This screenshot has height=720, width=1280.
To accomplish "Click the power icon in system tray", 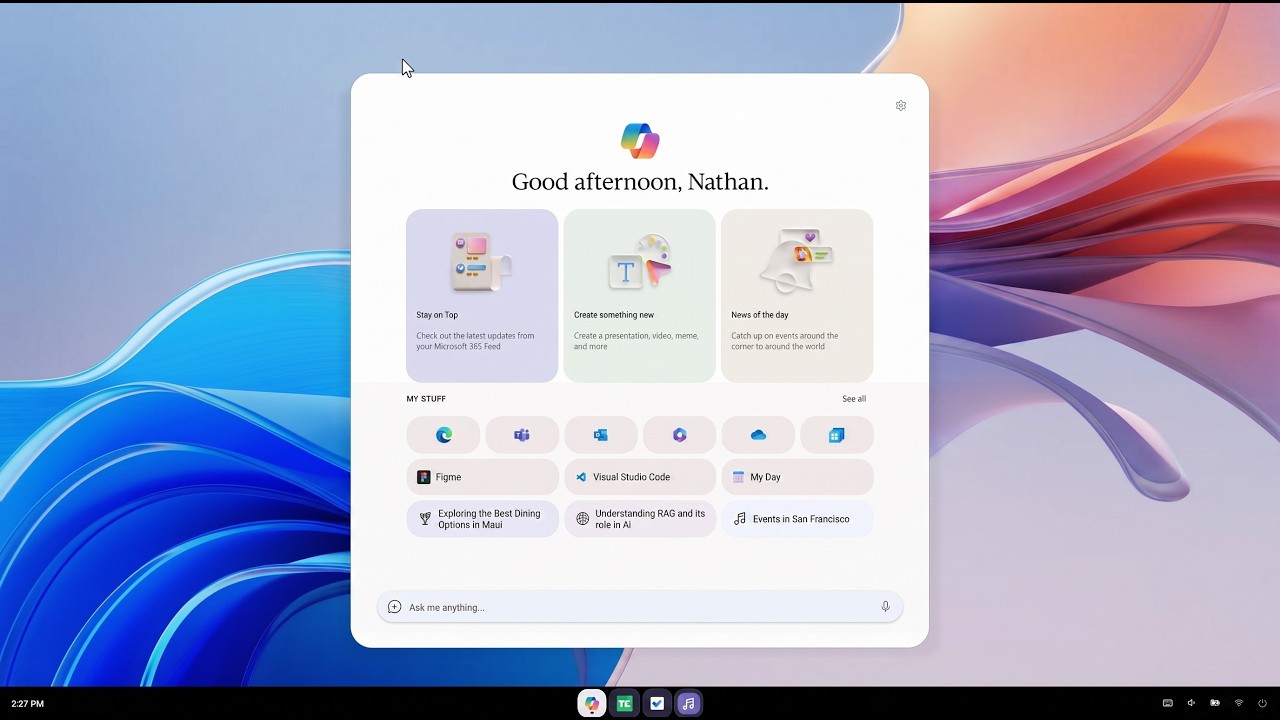I will click(1262, 703).
